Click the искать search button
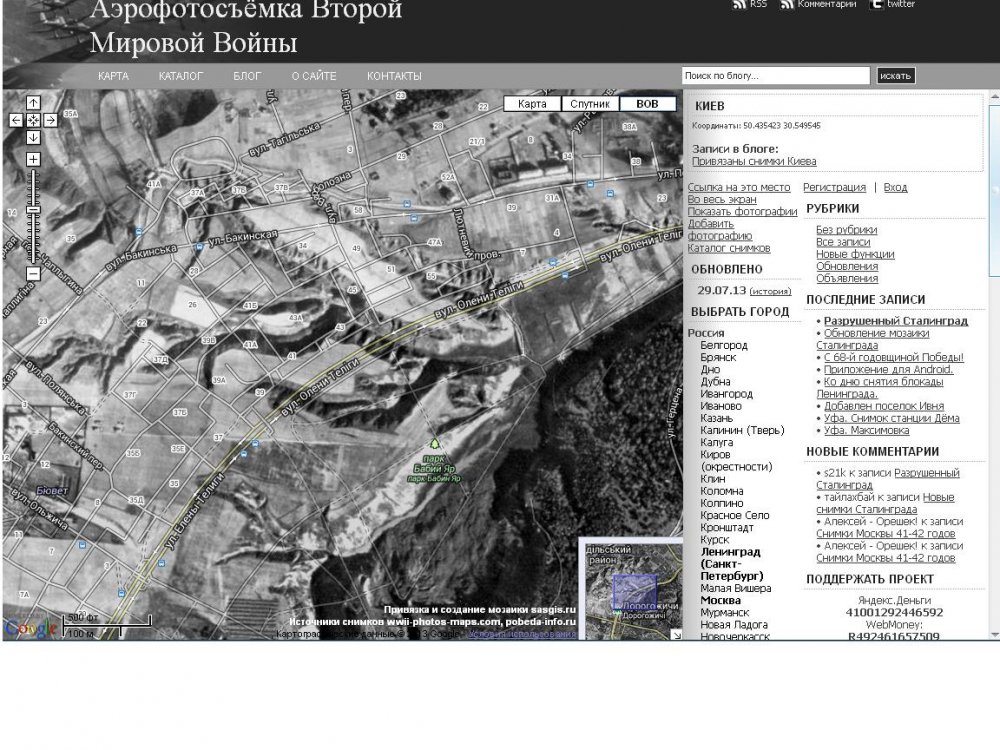The width and height of the screenshot is (1000, 750). 895,76
